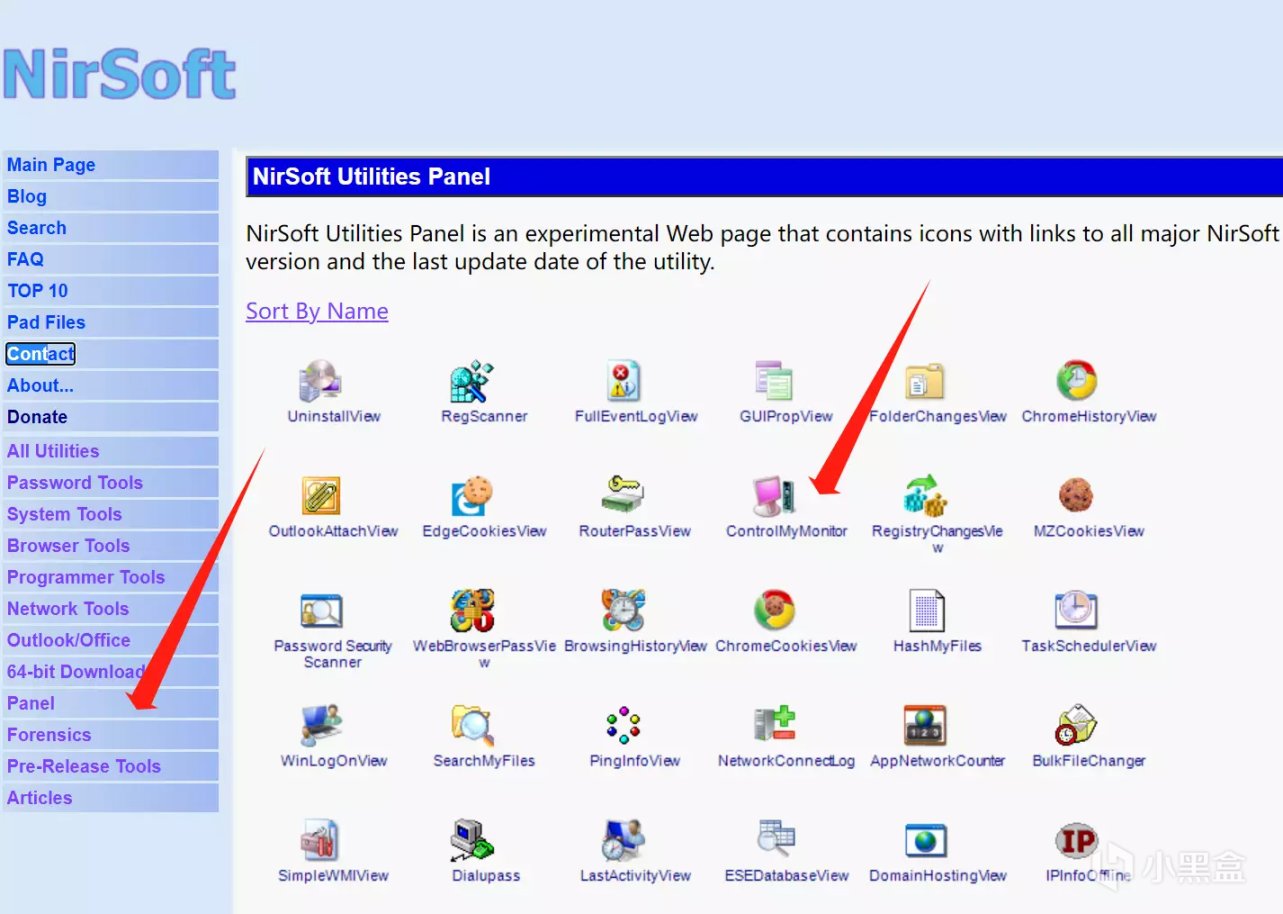Screen dimensions: 1283x914
Task: Open the Blog sidebar item
Action: (x=110, y=197)
